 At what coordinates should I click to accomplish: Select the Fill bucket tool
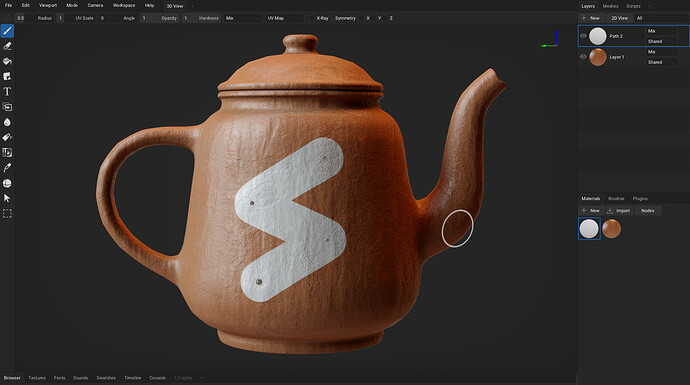pos(7,61)
